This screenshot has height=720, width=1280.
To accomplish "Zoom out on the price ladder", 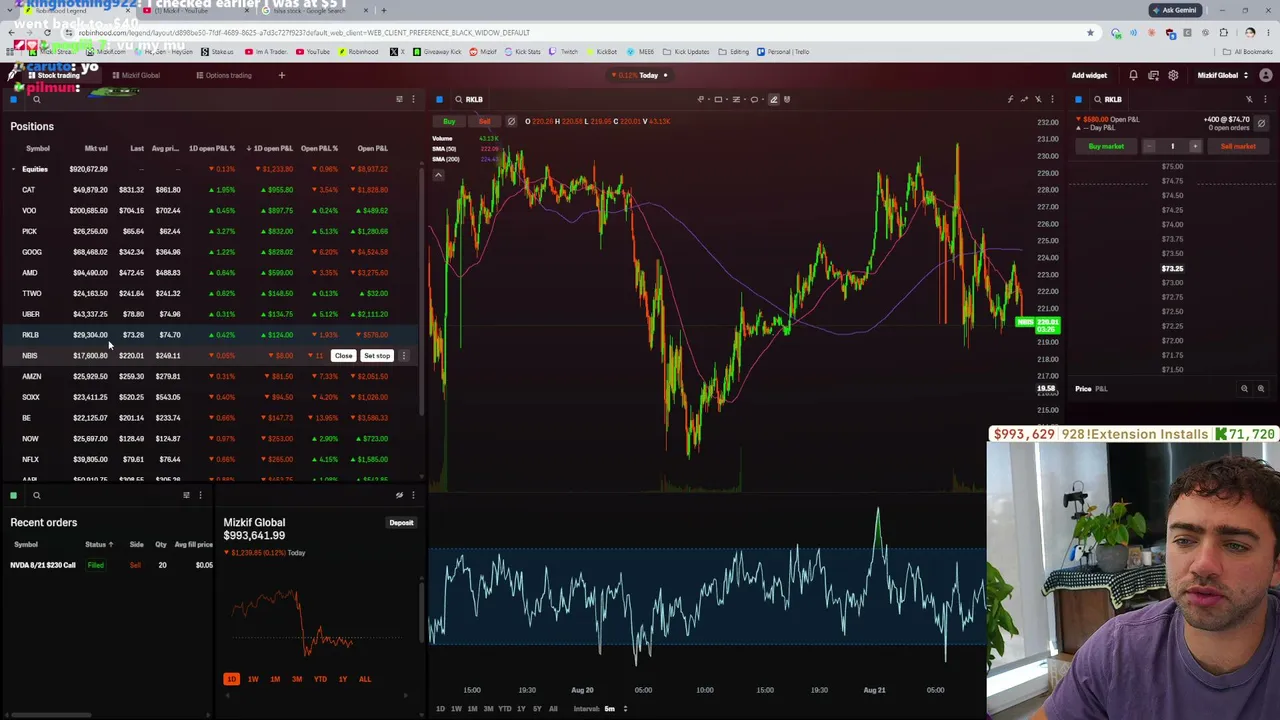I will (x=1244, y=389).
